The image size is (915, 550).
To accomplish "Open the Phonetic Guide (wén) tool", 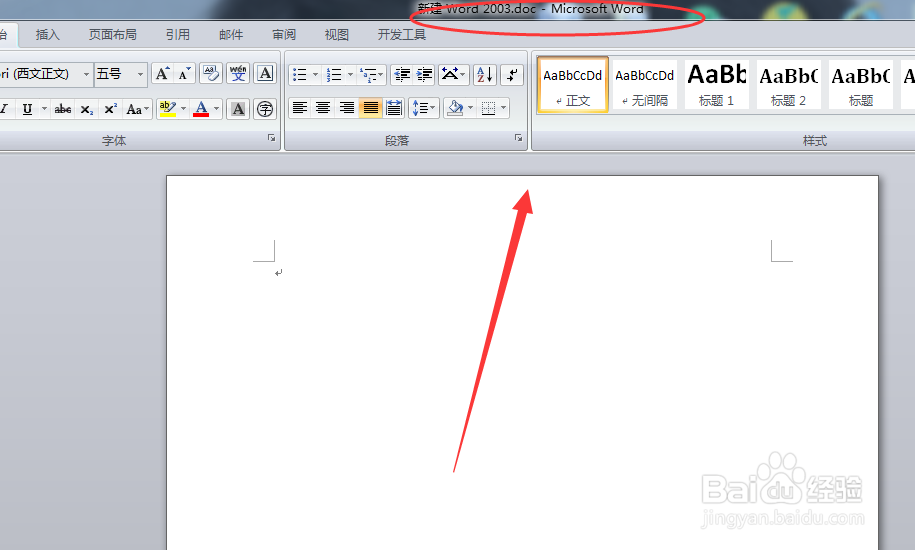I will click(238, 74).
